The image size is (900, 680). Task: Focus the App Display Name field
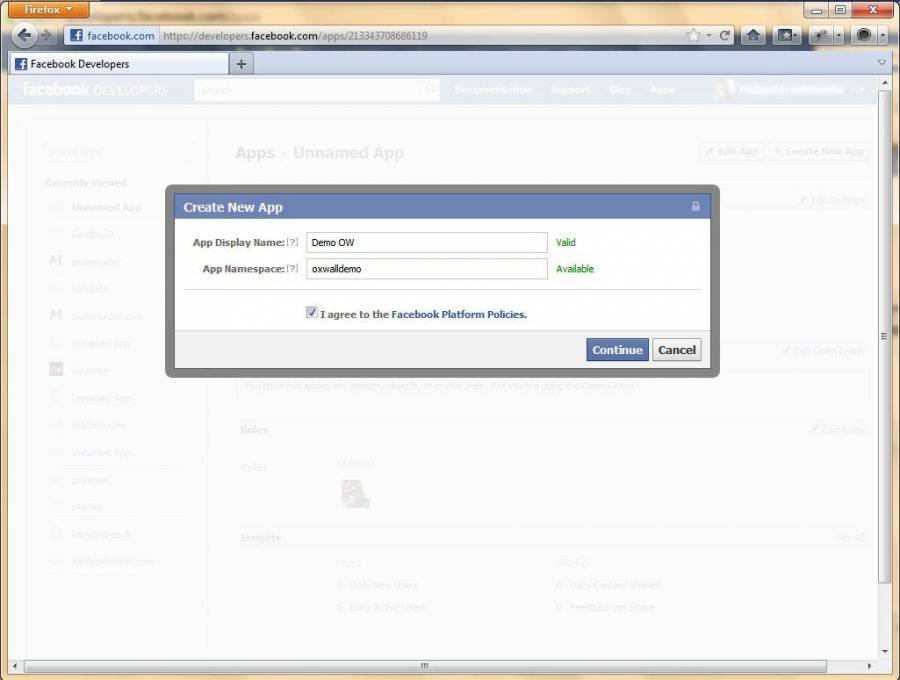(426, 242)
